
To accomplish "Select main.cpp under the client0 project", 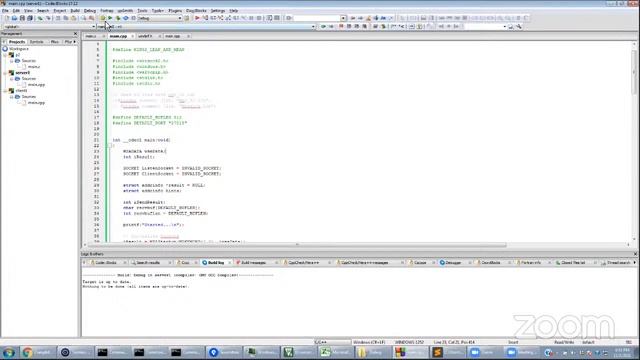I will point(36,103).
